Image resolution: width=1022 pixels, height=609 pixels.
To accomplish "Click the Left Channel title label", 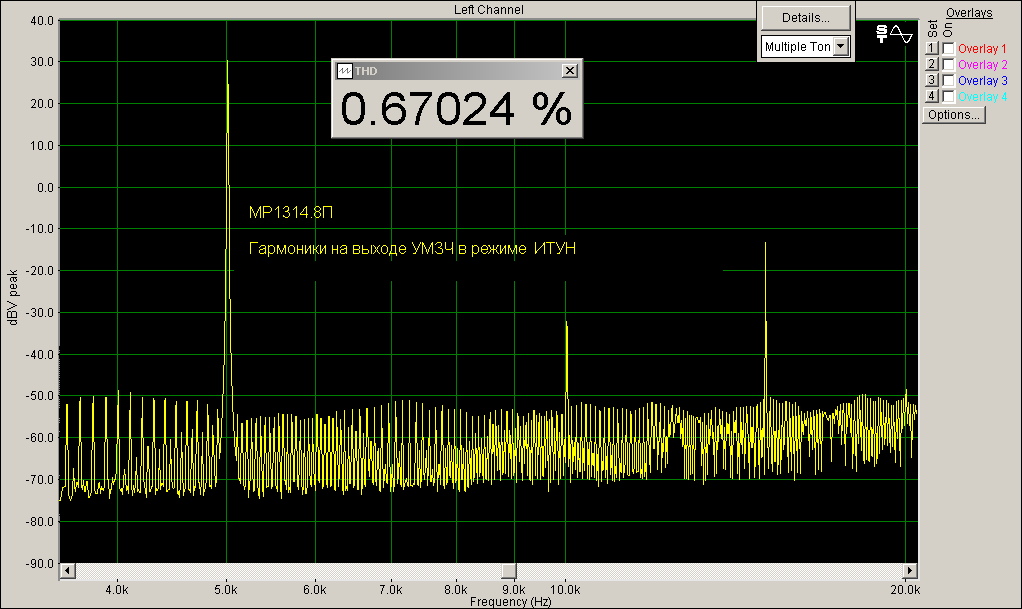I will click(x=489, y=9).
